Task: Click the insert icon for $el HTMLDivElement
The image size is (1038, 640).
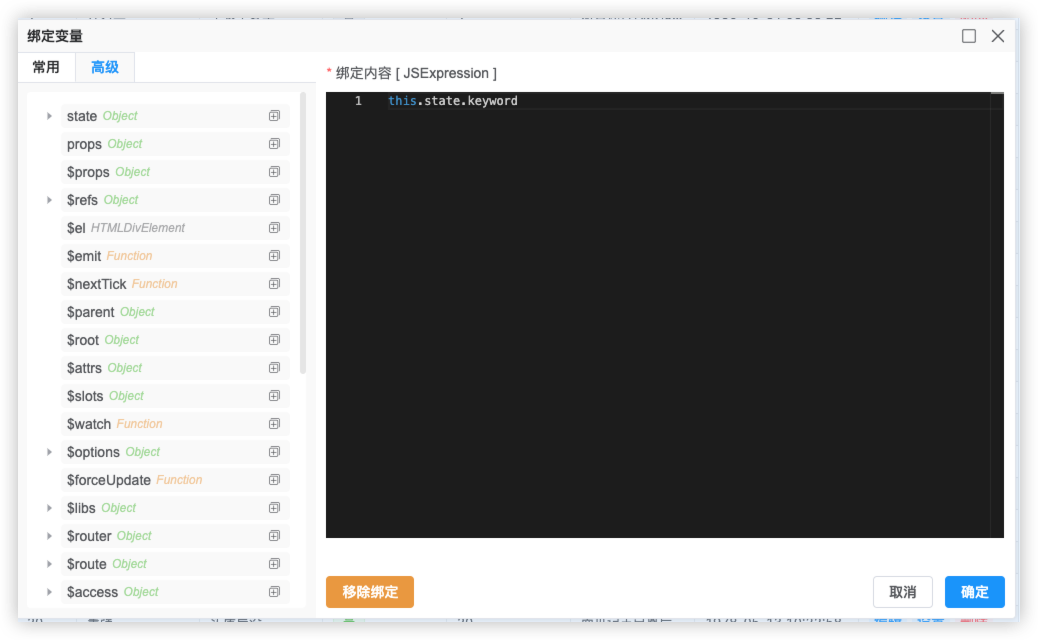Action: click(x=274, y=228)
